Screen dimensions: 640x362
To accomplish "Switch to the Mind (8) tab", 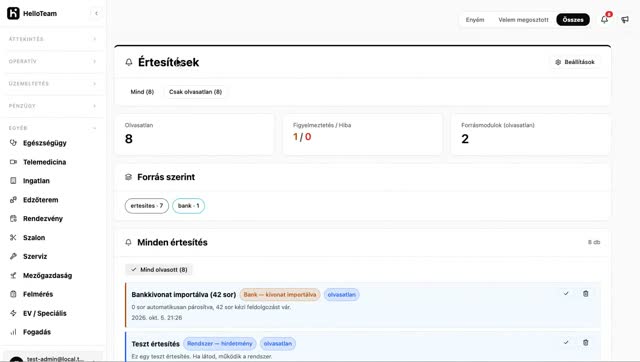I will tap(142, 92).
